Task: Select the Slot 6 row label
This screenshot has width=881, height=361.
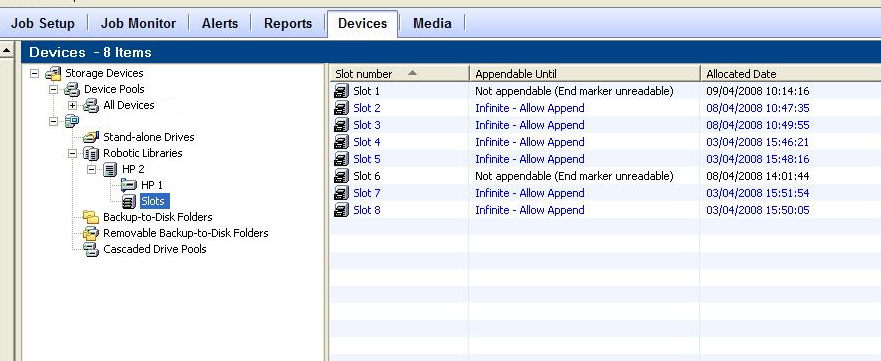Action: (x=367, y=176)
